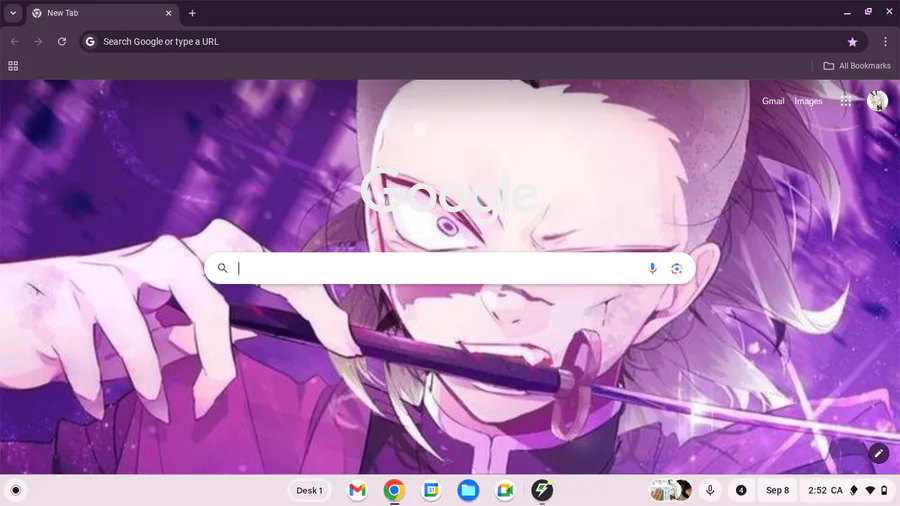The height and width of the screenshot is (506, 900).
Task: Click the magnifier icon in search box
Action: tap(223, 268)
